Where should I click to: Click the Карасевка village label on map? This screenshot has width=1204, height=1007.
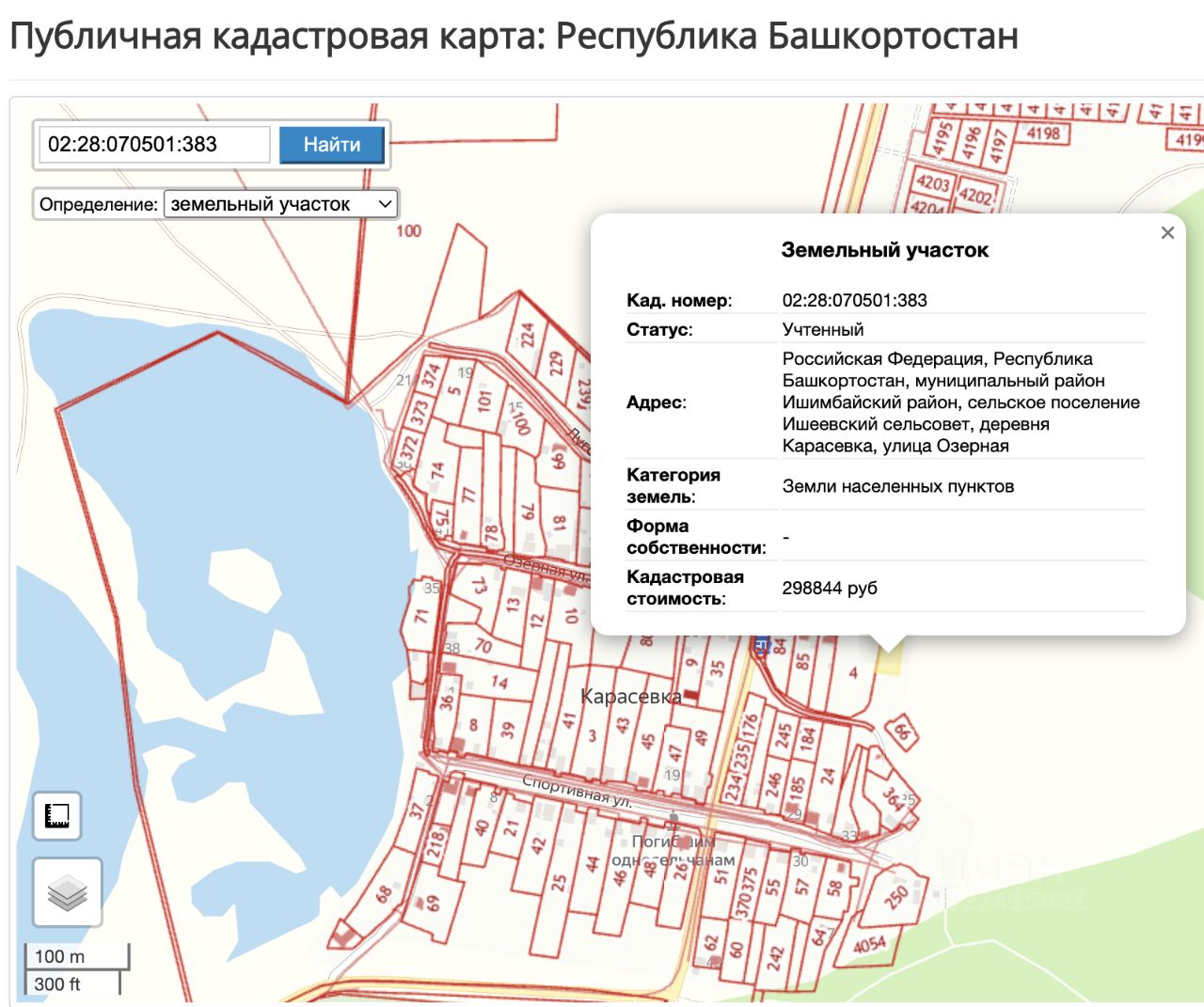coord(631,697)
